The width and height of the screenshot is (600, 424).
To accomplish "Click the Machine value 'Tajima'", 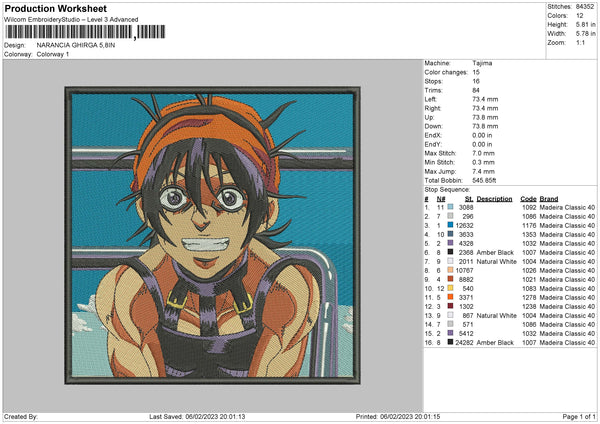I will click(x=482, y=63).
